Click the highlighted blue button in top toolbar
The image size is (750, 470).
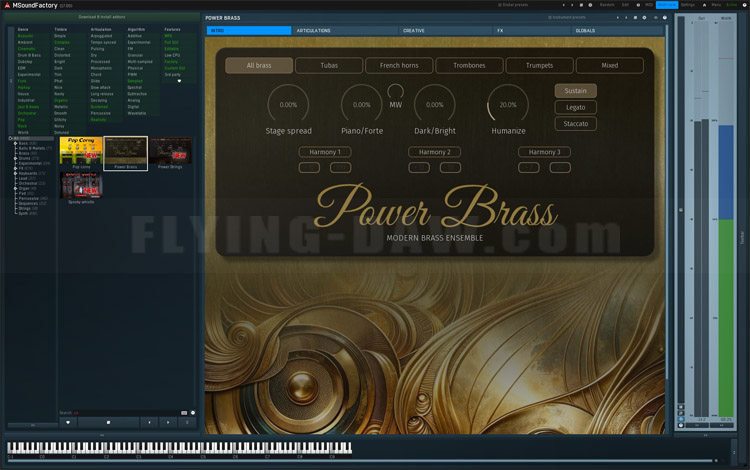[667, 5]
